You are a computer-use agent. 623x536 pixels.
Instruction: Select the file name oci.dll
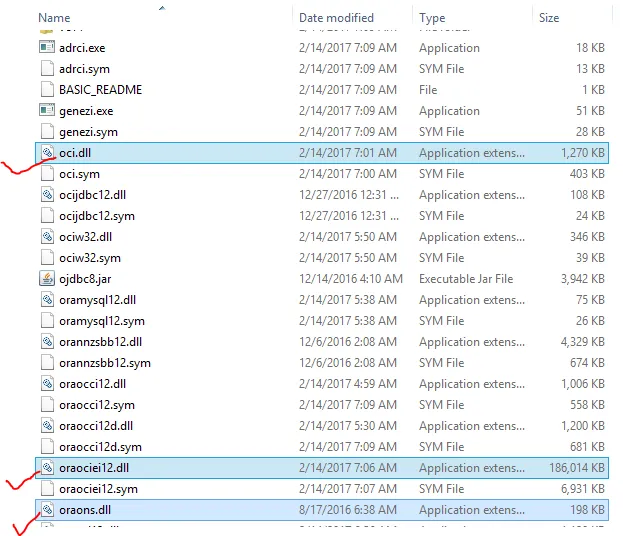(75, 153)
